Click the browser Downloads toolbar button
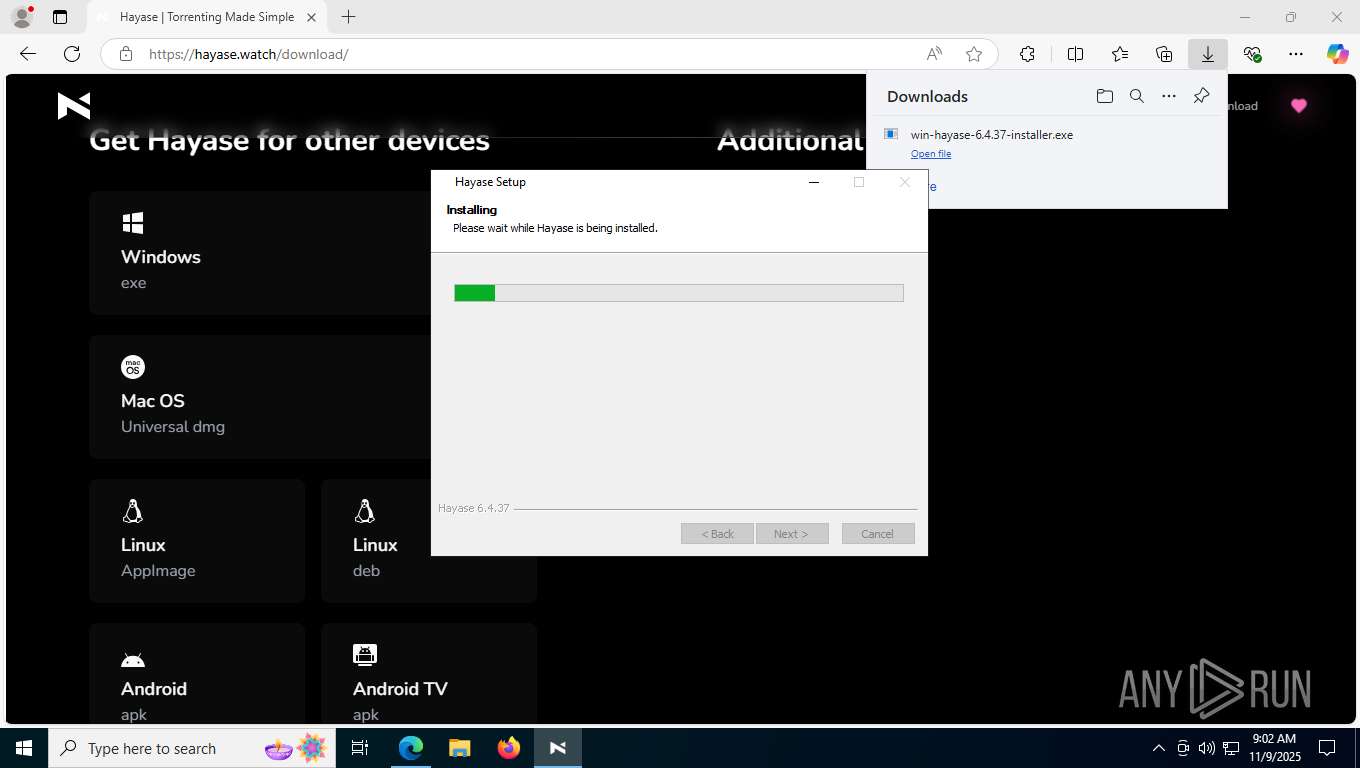Viewport: 1360px width, 768px height. click(x=1207, y=54)
